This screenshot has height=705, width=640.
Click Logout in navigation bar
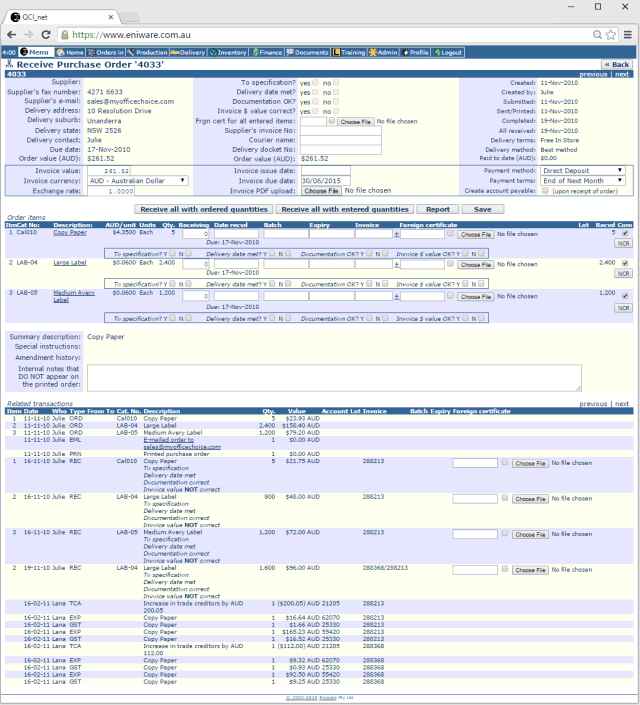[x=448, y=52]
